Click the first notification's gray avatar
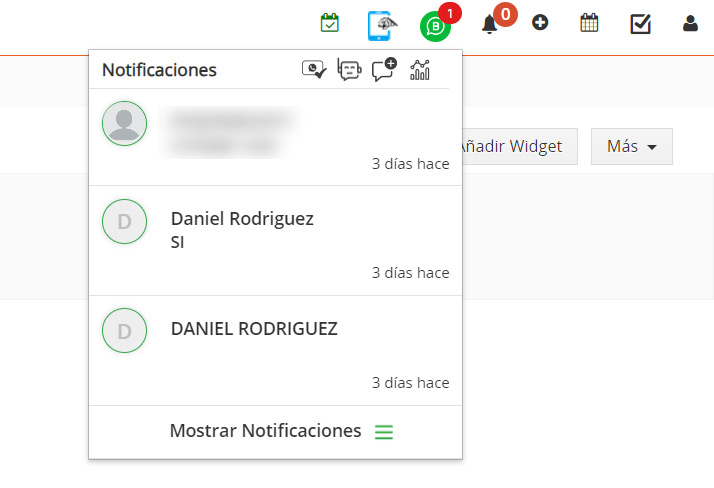 point(125,124)
